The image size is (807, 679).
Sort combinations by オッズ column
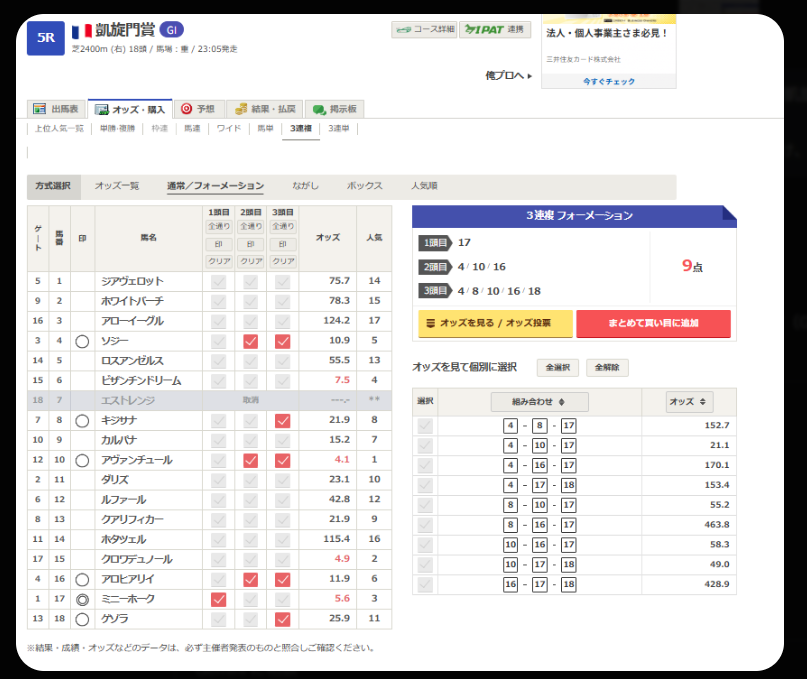690,402
